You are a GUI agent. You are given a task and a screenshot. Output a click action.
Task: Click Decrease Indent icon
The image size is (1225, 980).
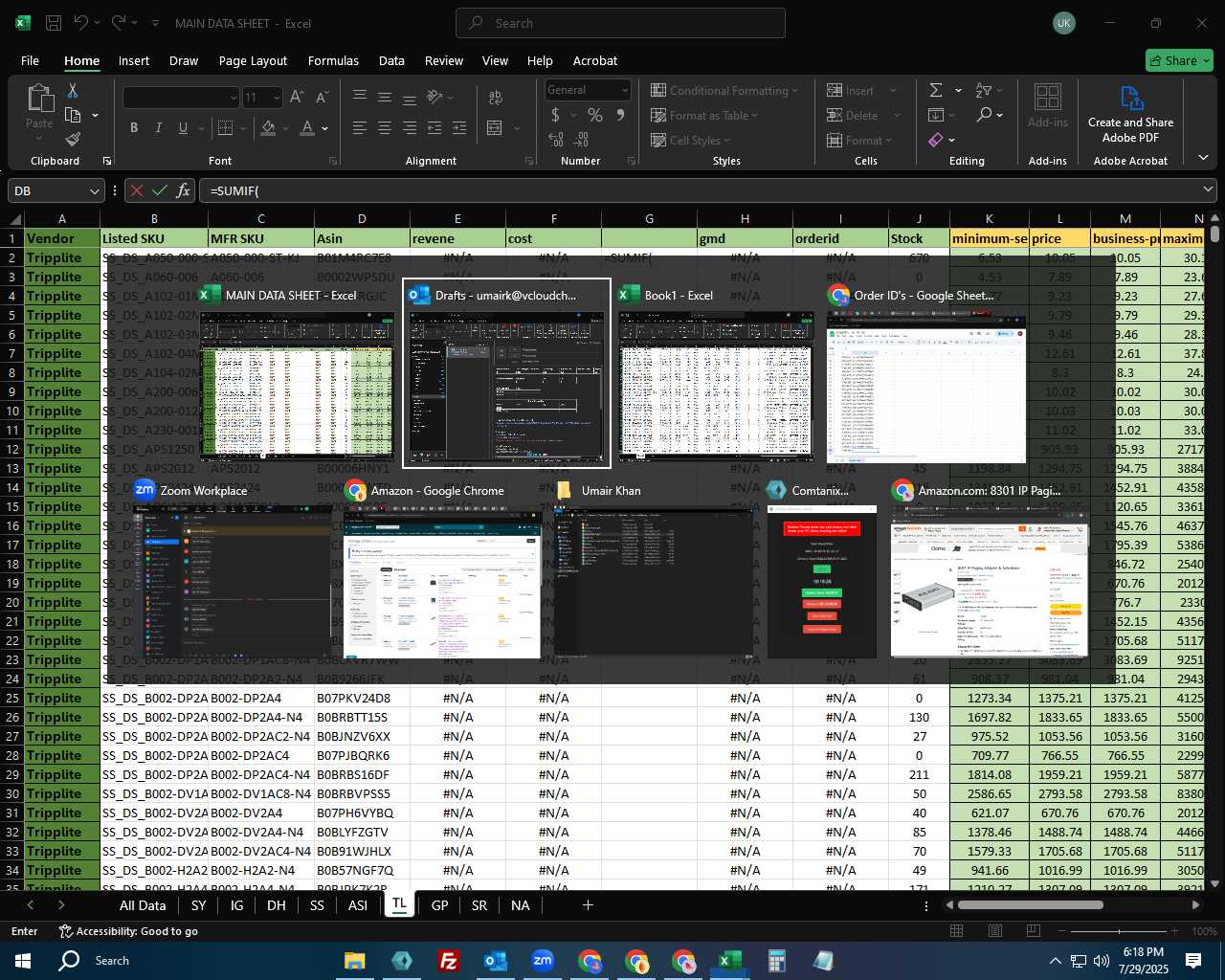(434, 127)
